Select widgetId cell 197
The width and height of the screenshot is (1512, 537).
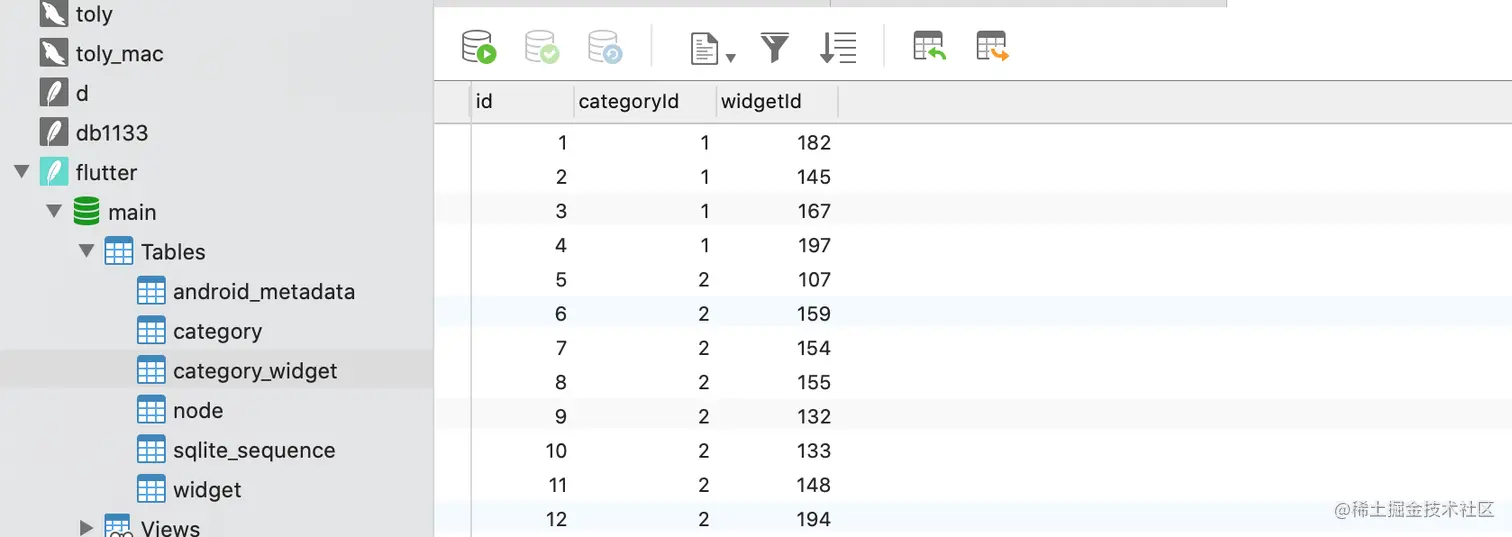(814, 245)
